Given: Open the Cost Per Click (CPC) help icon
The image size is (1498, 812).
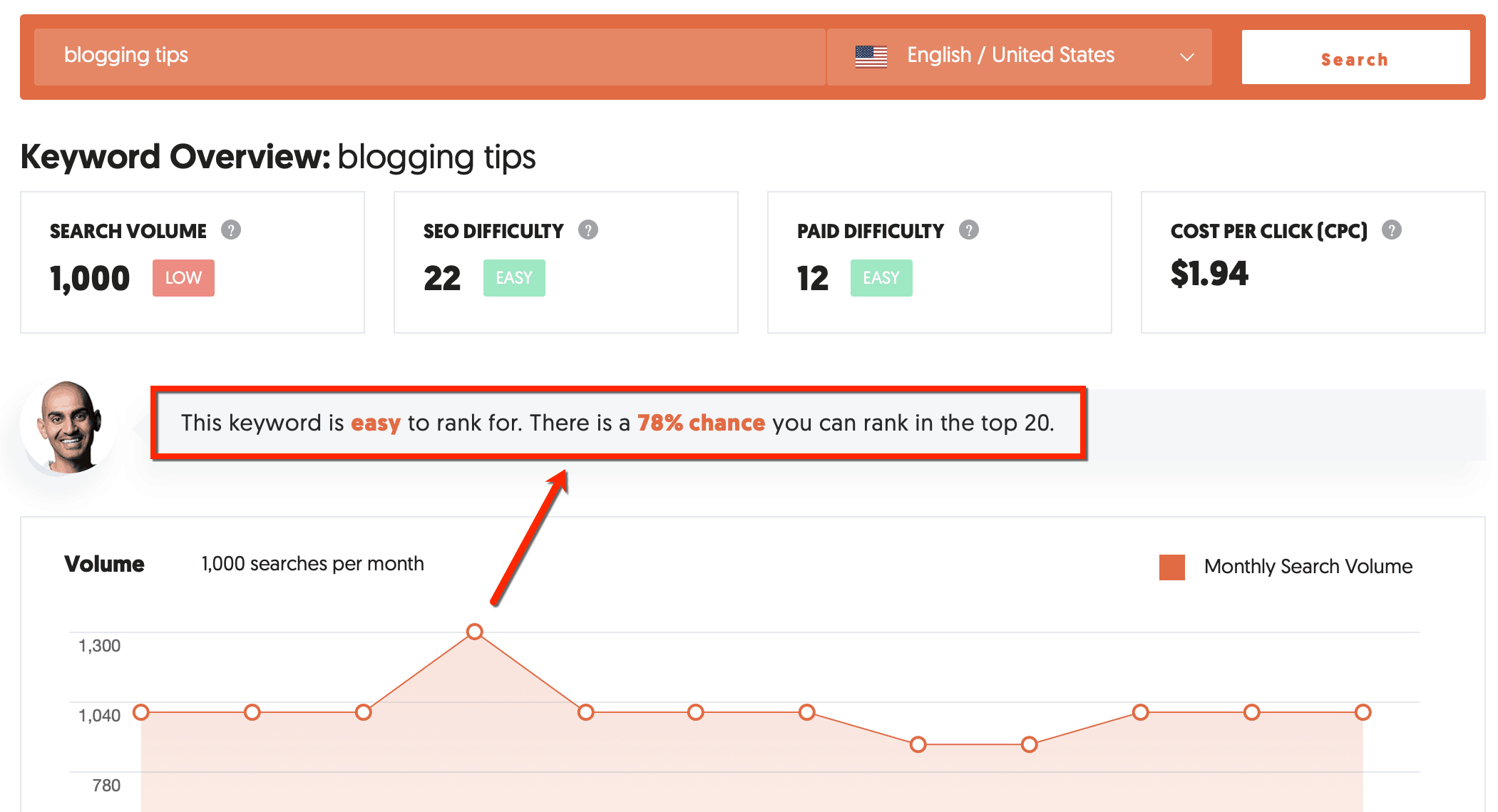Looking at the screenshot, I should coord(1392,230).
